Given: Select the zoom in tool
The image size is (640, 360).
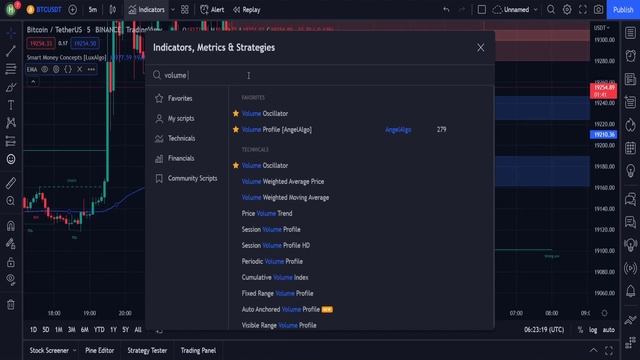Looking at the screenshot, I should (11, 201).
